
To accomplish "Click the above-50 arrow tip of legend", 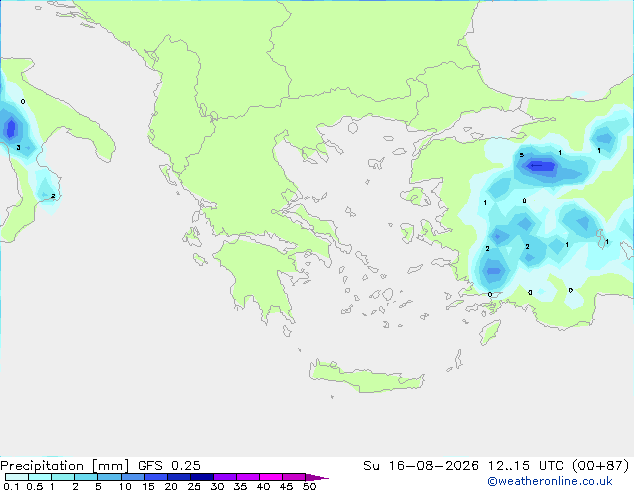I will coord(317,477).
